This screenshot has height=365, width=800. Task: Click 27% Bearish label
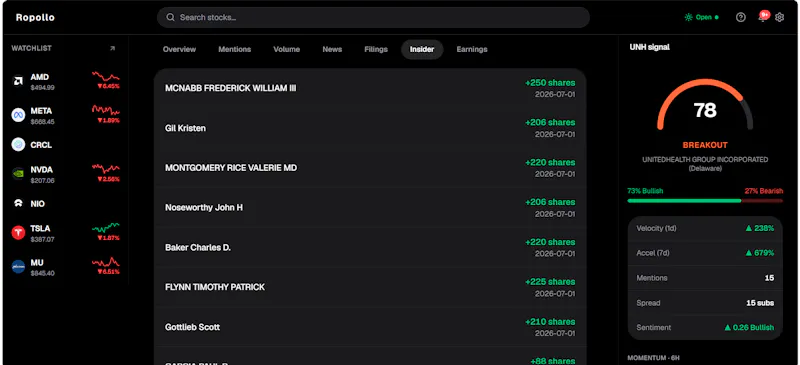763,191
